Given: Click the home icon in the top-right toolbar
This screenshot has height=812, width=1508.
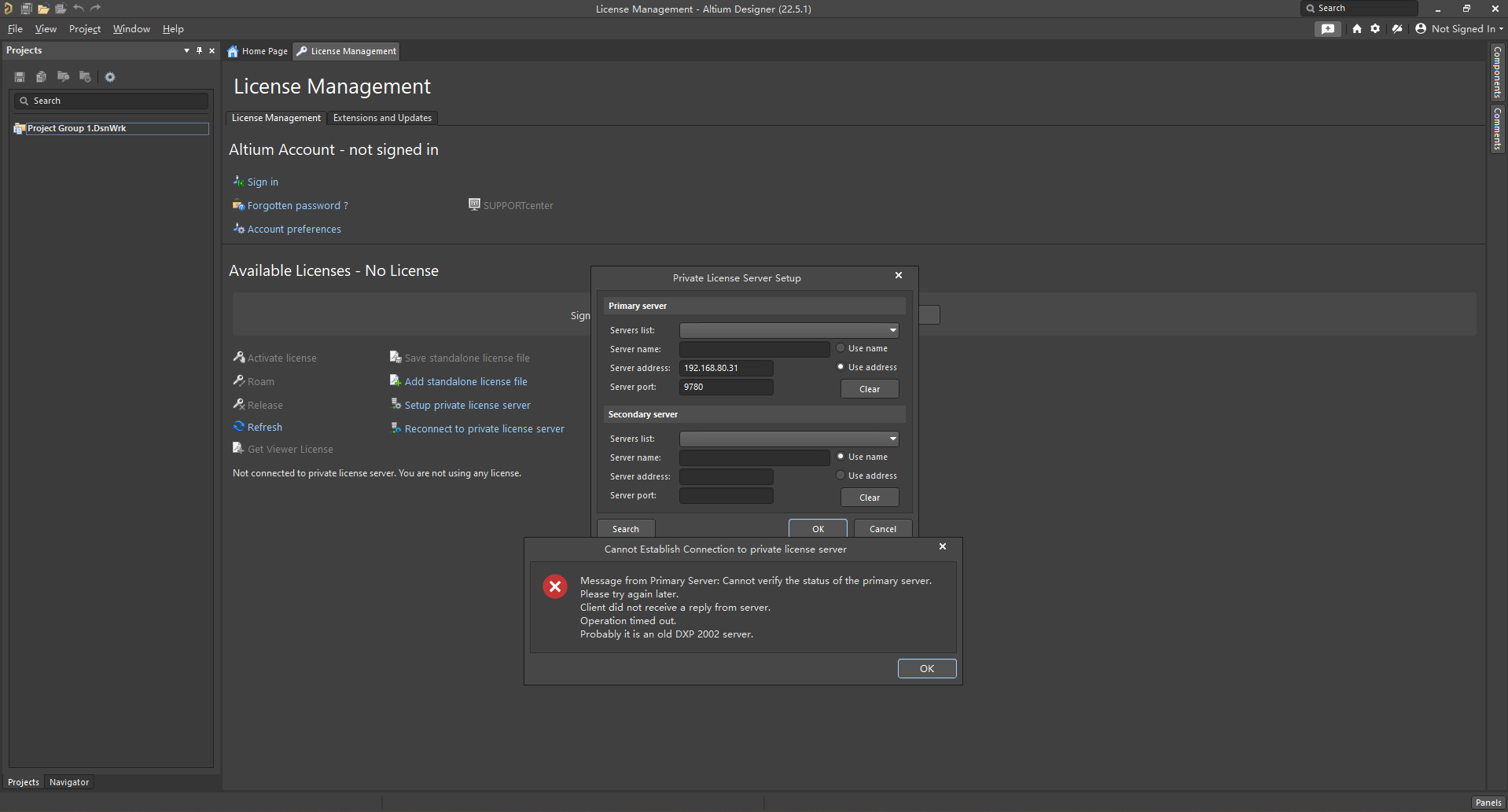Looking at the screenshot, I should coord(1357,29).
